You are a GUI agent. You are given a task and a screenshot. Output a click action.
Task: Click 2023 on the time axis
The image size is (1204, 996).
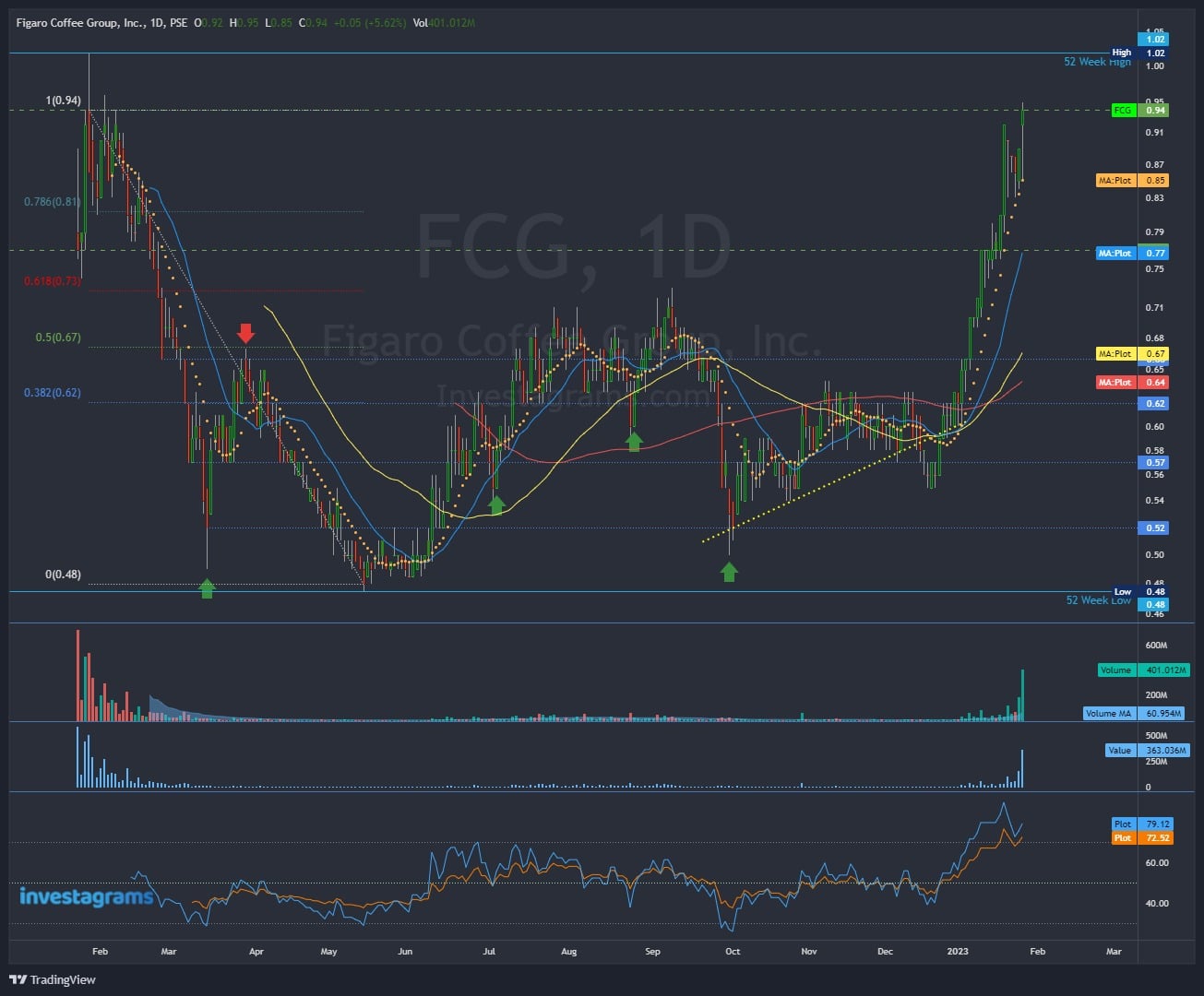point(958,951)
